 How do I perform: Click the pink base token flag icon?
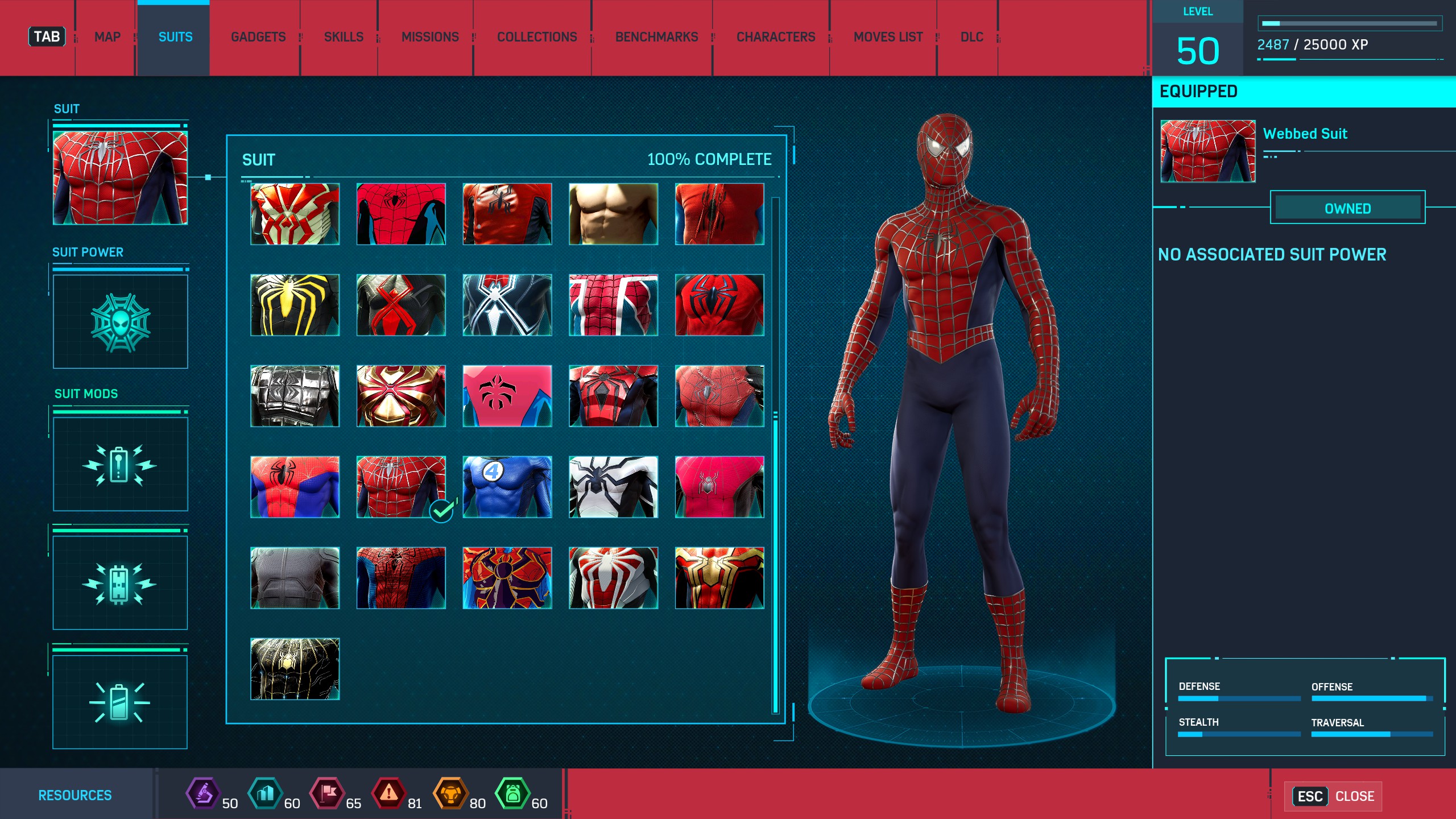tap(327, 793)
